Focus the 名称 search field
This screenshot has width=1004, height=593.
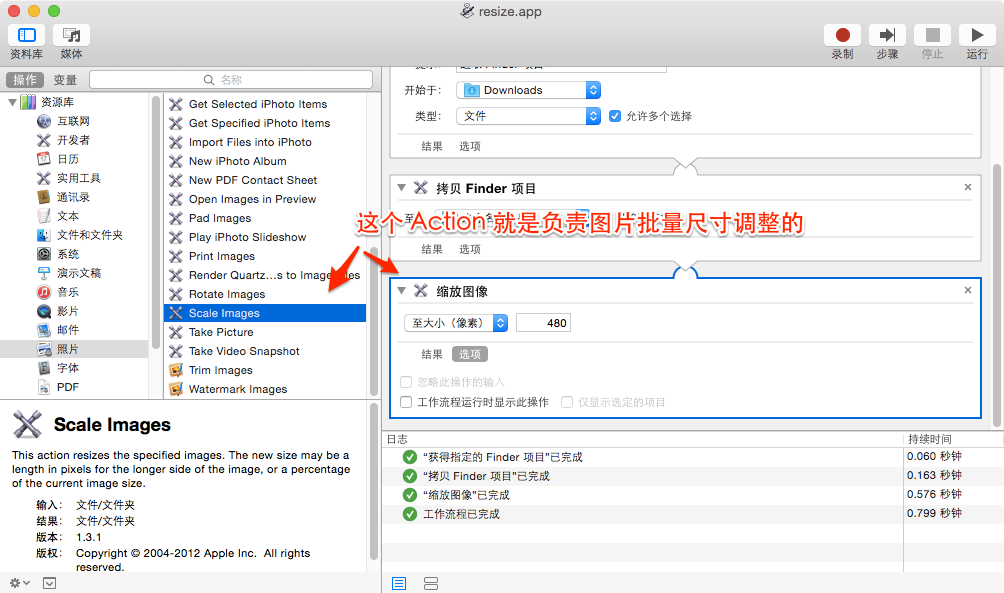tap(231, 80)
